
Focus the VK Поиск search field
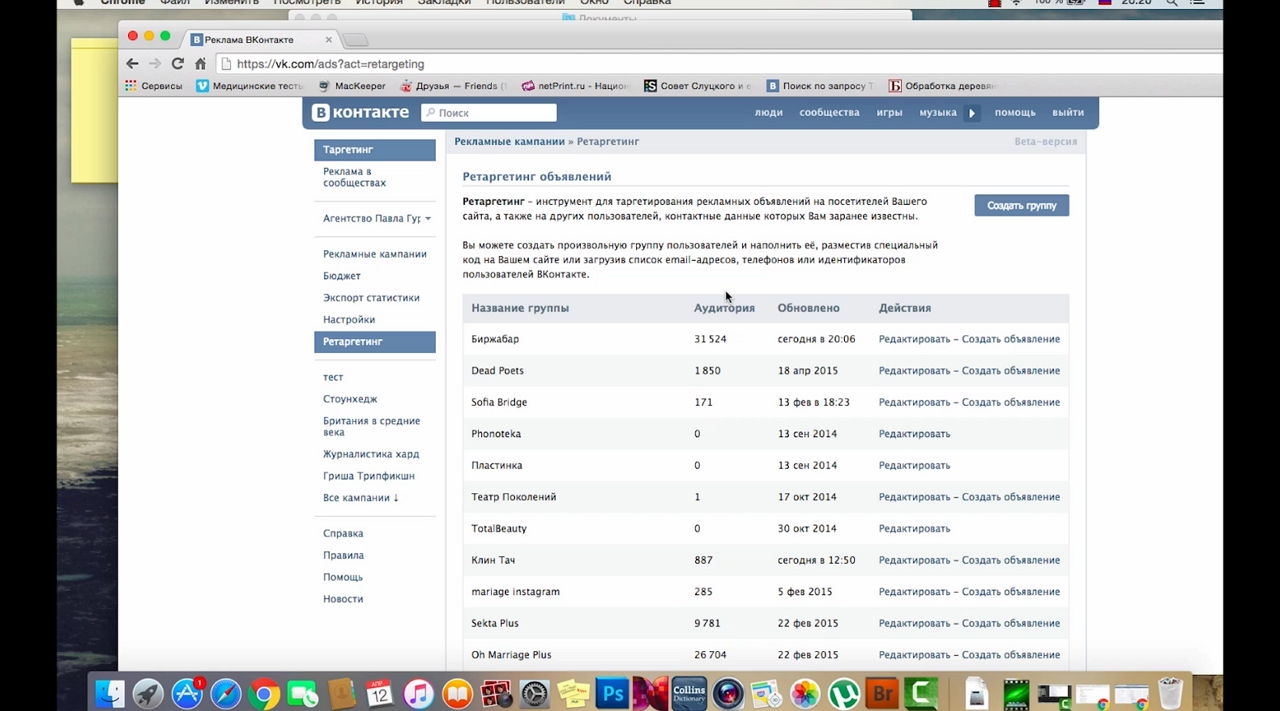pos(489,113)
